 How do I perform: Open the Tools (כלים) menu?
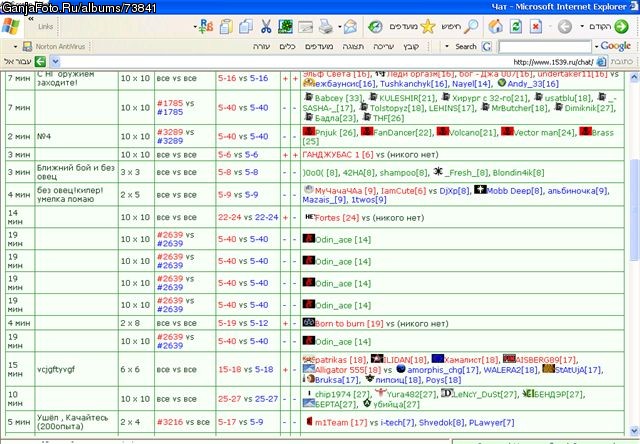(x=287, y=47)
